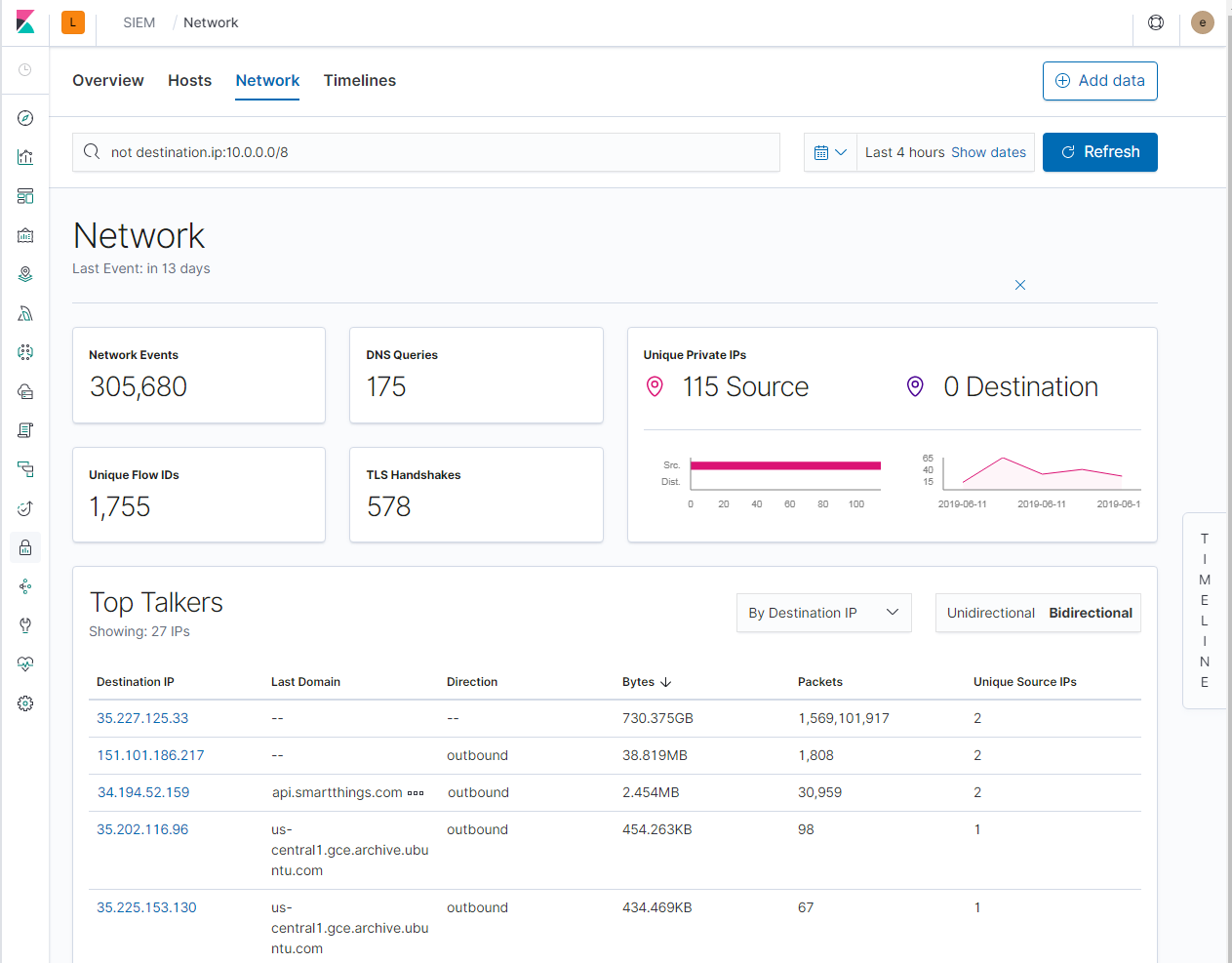Open the Dashboard app icon
This screenshot has height=963, width=1232.
pos(24,196)
